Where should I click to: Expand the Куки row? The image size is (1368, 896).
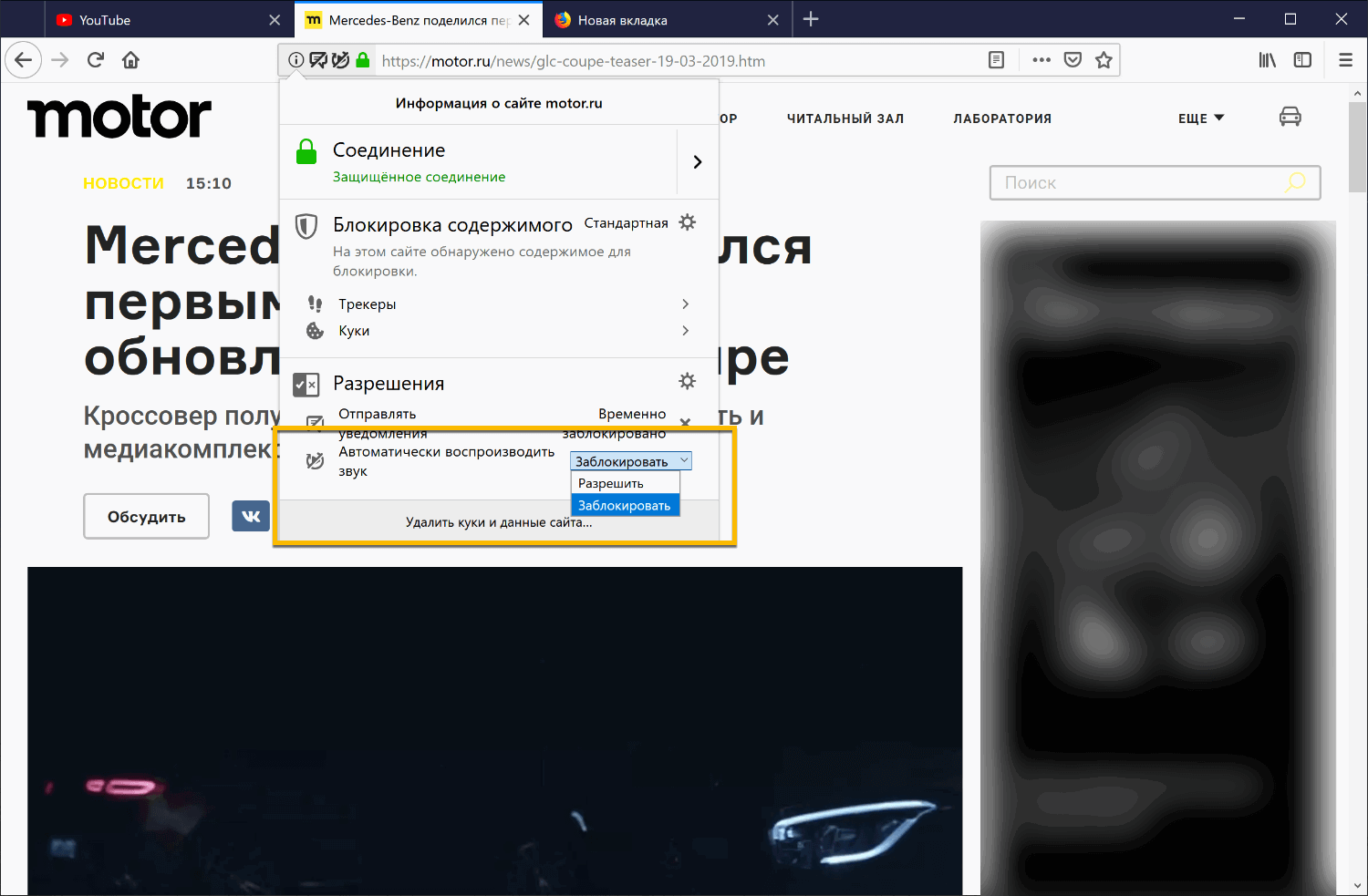coord(499,330)
